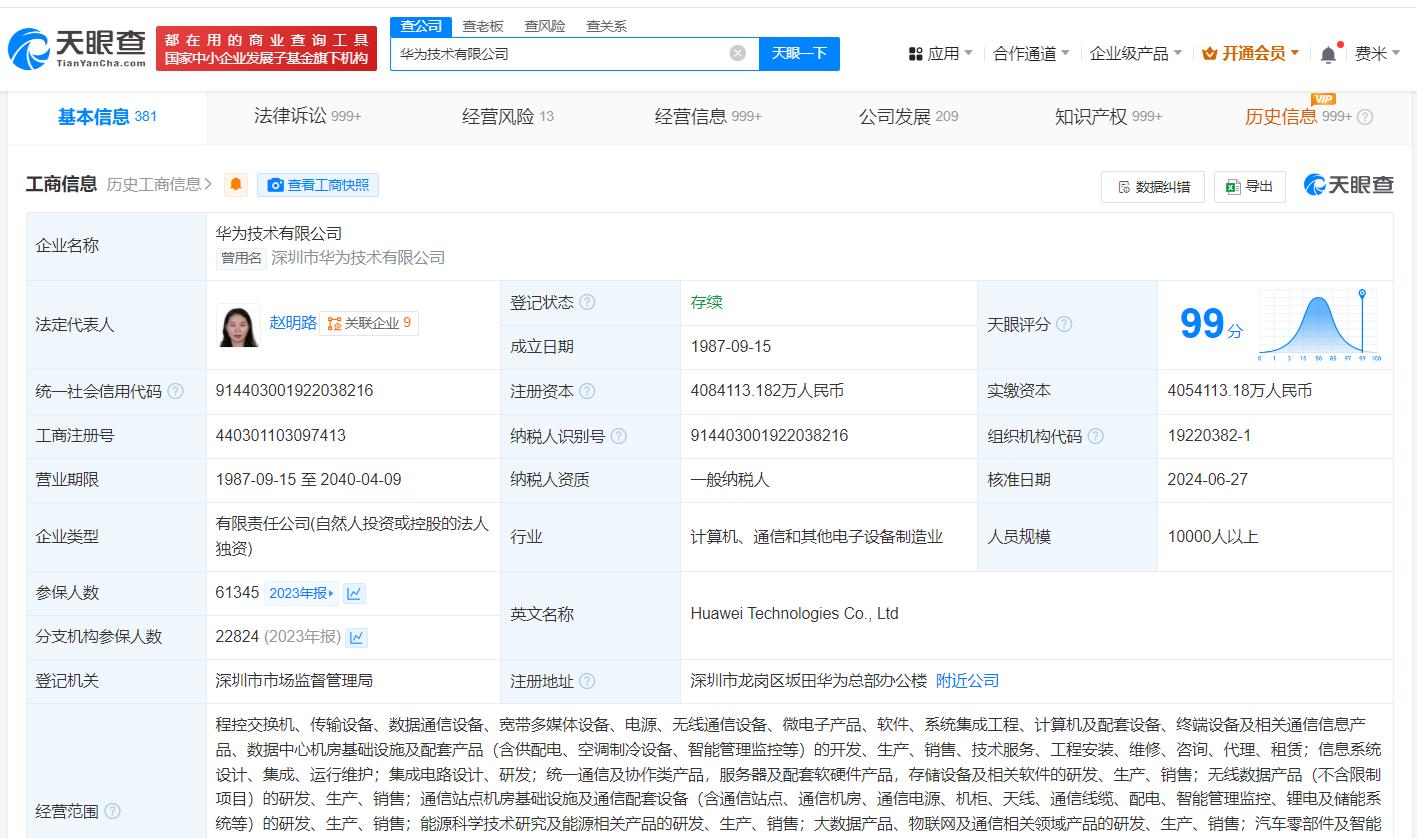Expand the 2023年报 report tag
Viewport: 1417px width, 838px height.
pos(301,593)
